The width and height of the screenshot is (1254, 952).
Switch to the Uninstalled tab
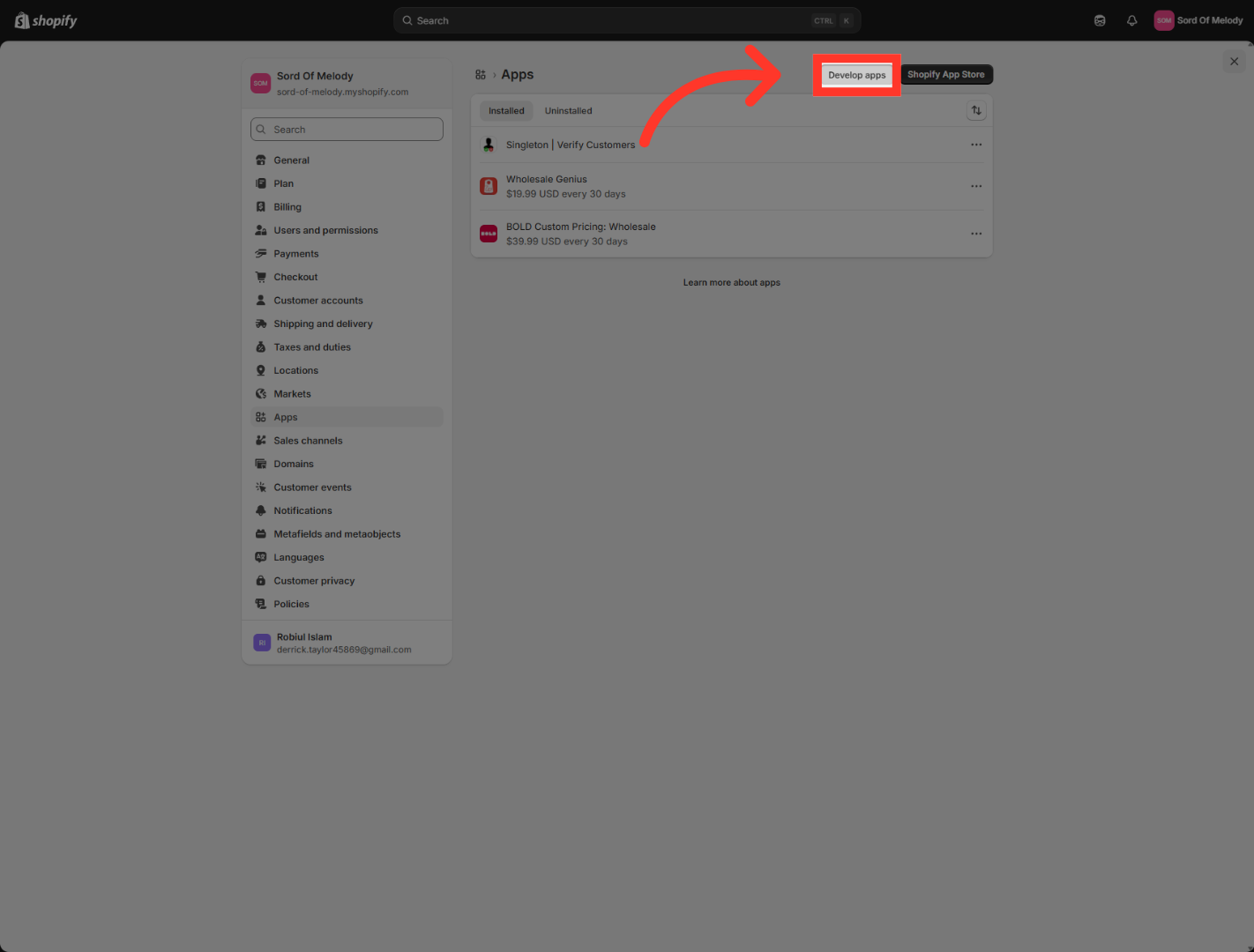(568, 111)
